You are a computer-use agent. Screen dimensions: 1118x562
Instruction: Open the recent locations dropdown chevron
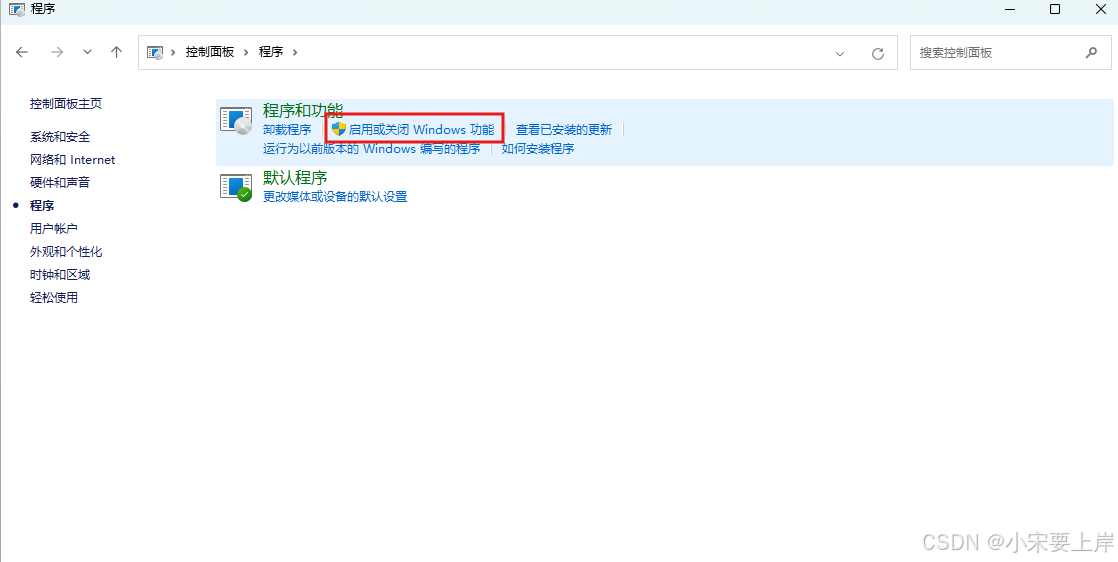pos(87,52)
